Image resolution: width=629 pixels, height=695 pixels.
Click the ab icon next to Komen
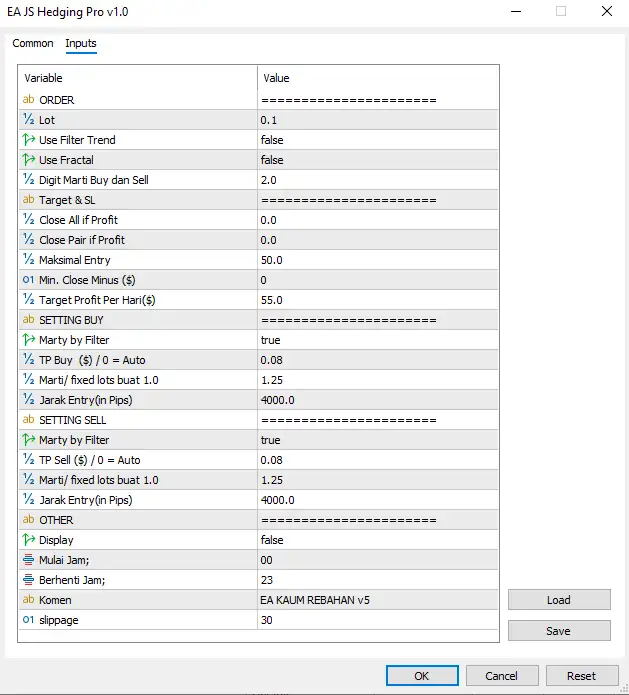click(x=28, y=600)
